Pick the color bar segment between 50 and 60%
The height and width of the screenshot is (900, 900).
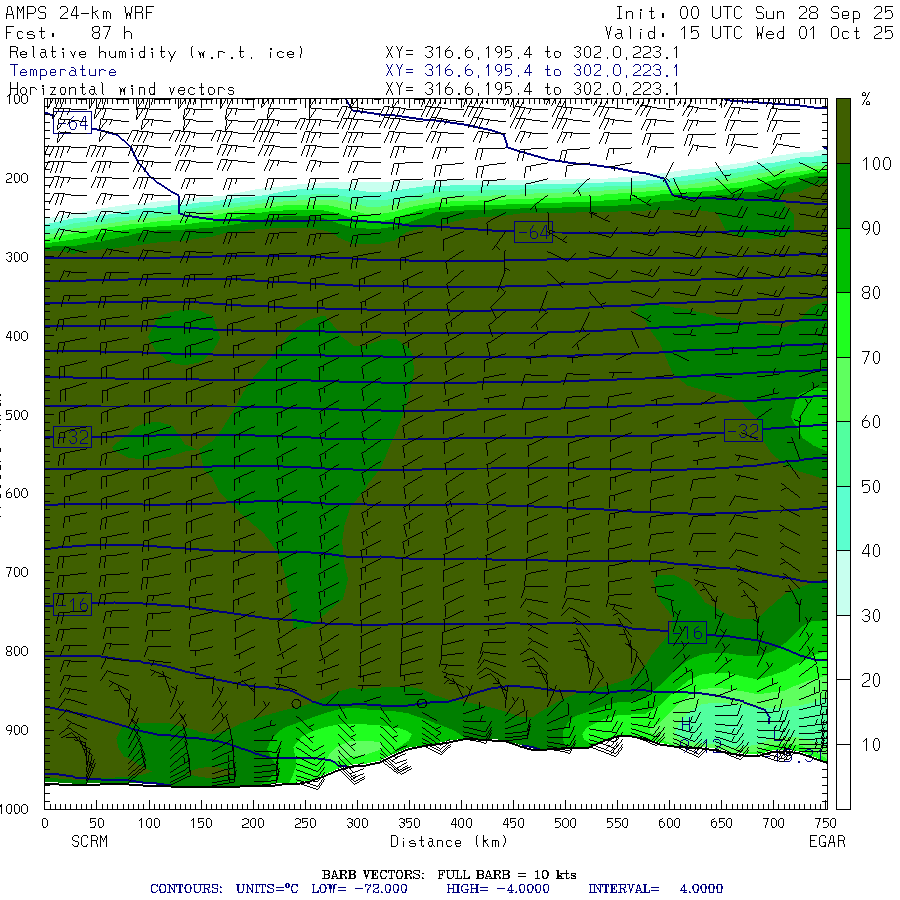(x=843, y=454)
